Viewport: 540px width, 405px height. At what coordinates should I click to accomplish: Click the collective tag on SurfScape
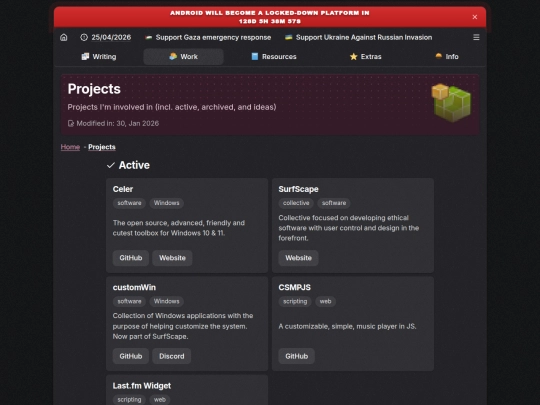(x=296, y=203)
